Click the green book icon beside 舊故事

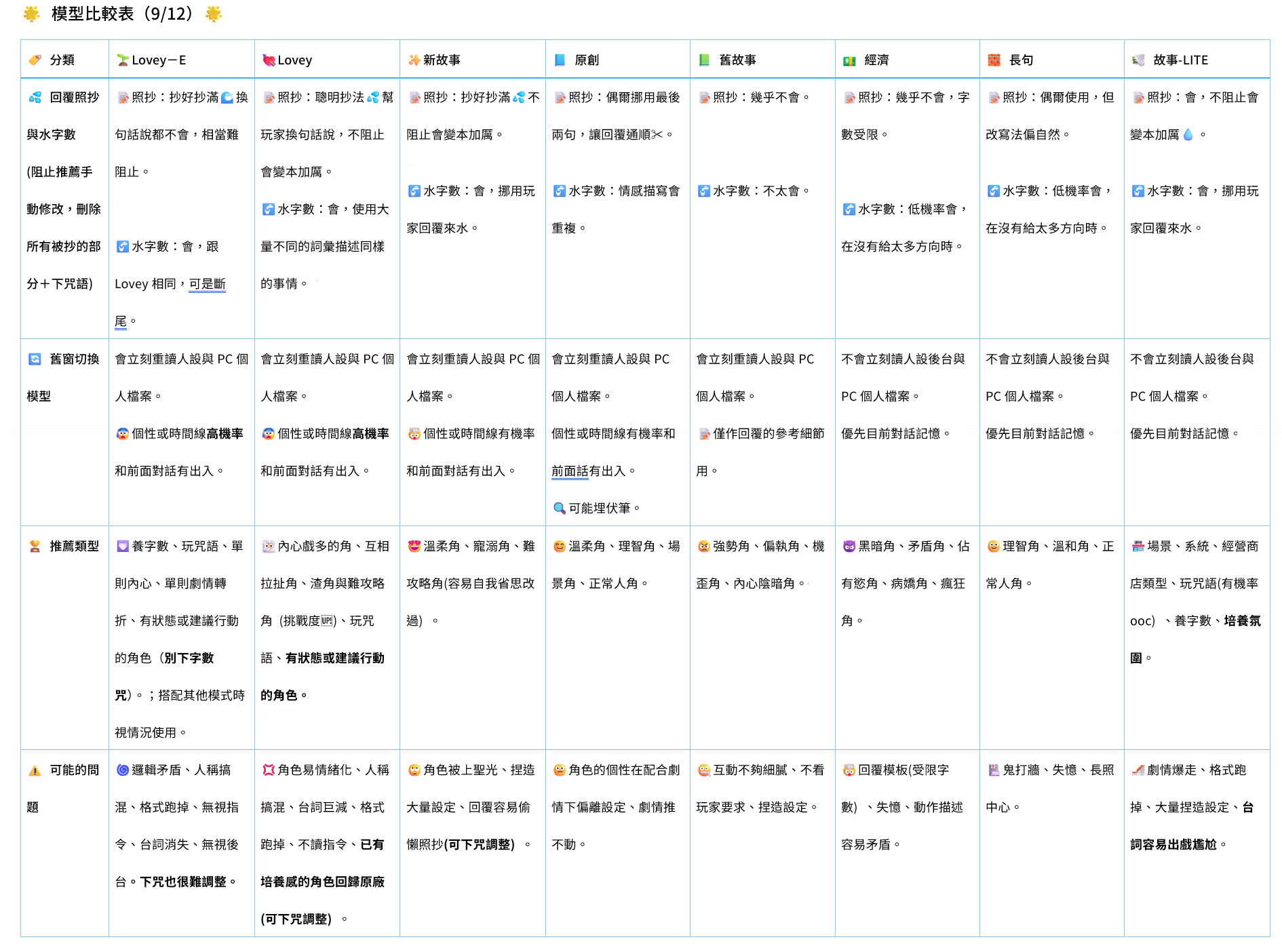(704, 60)
